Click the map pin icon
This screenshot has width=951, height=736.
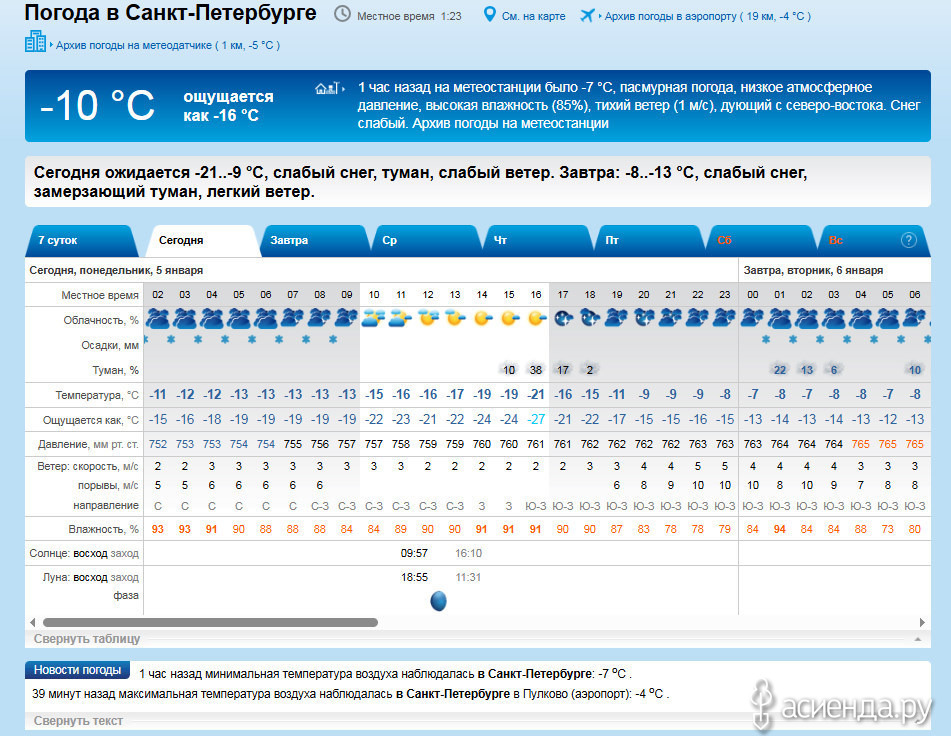489,15
